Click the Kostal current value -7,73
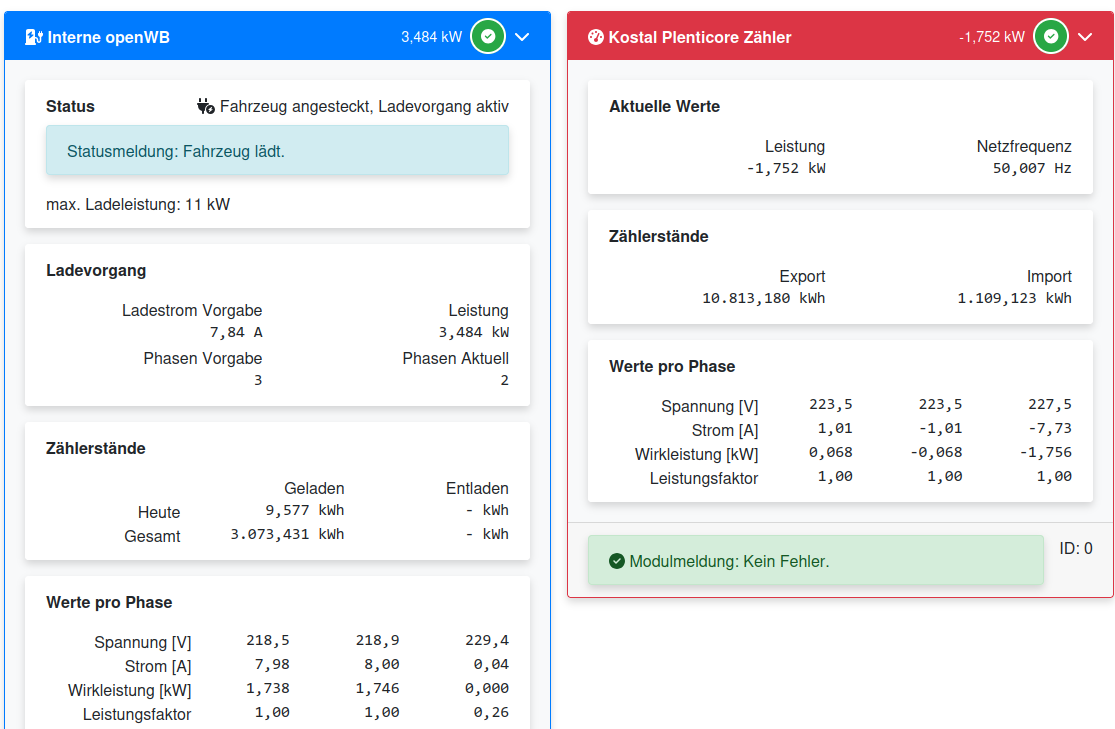The height and width of the screenshot is (729, 1115). [x=1050, y=429]
